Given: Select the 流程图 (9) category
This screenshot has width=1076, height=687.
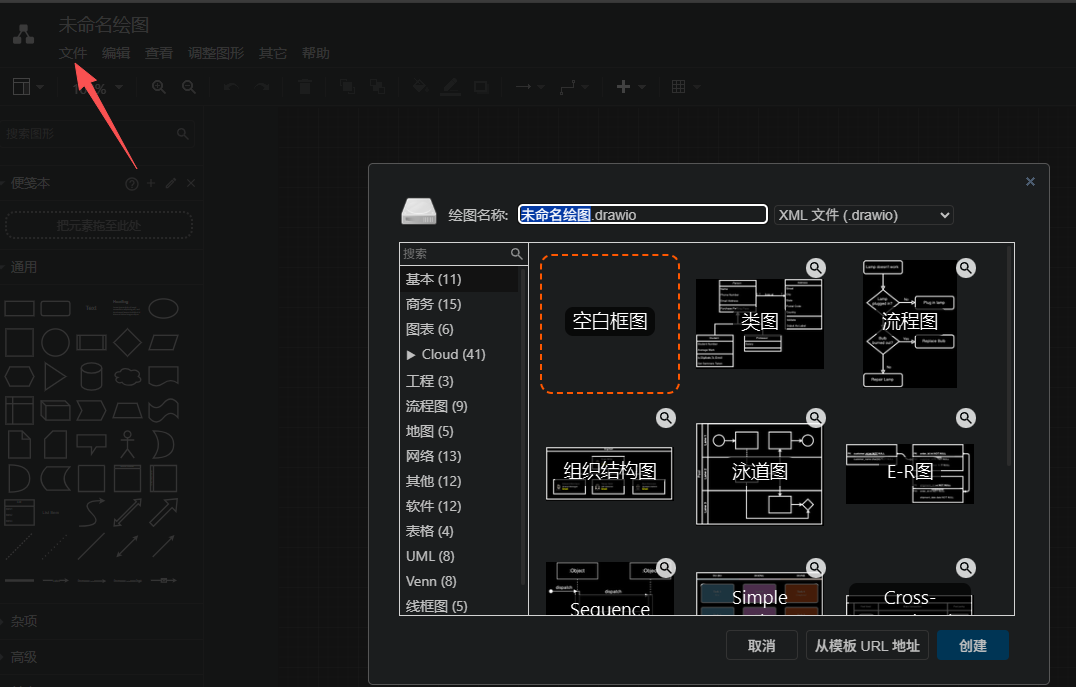Looking at the screenshot, I should pyautogui.click(x=436, y=406).
